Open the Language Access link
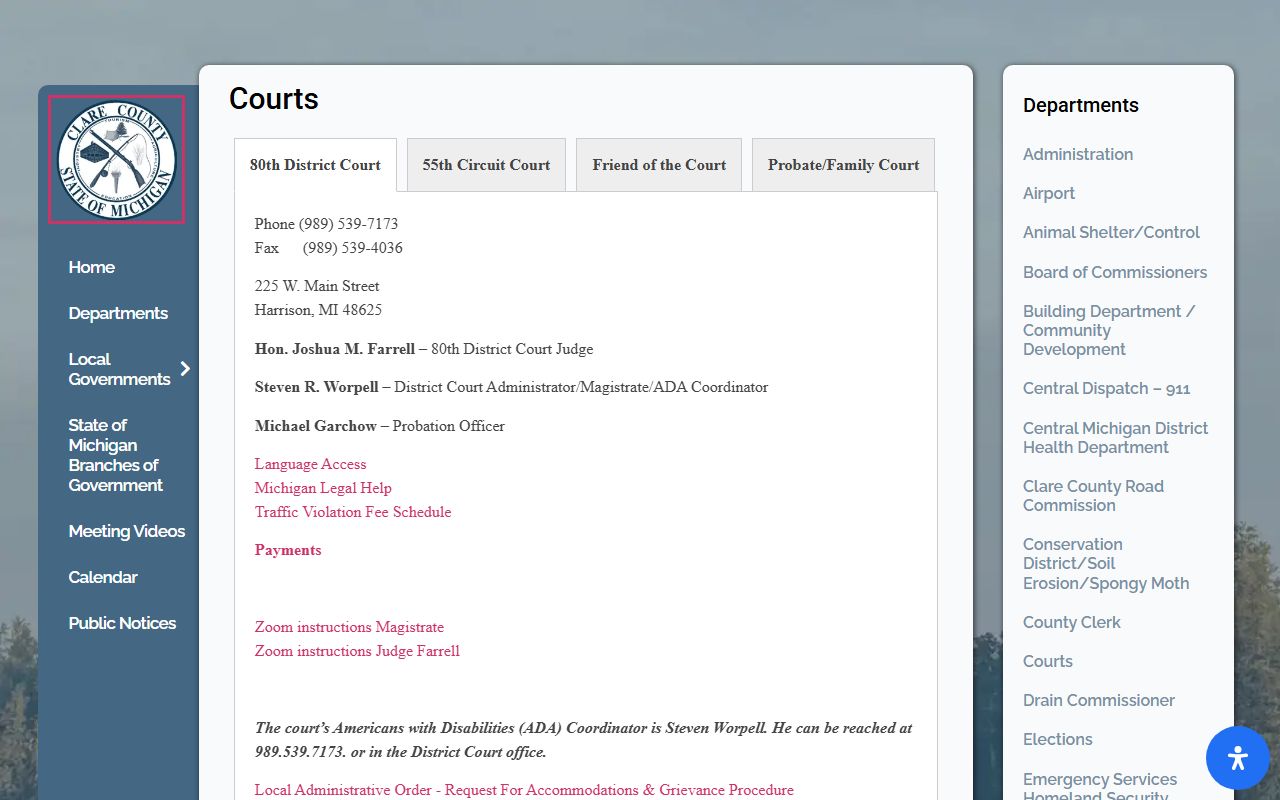The width and height of the screenshot is (1280, 800). (x=310, y=464)
